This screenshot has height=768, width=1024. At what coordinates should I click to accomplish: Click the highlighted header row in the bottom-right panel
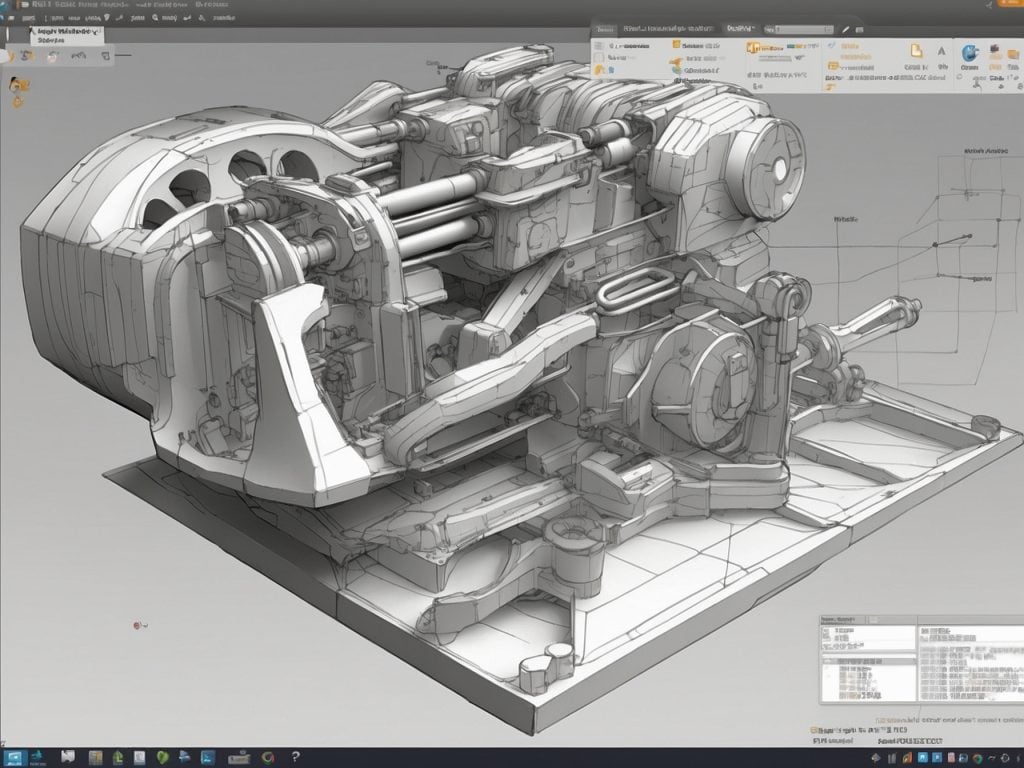869,662
